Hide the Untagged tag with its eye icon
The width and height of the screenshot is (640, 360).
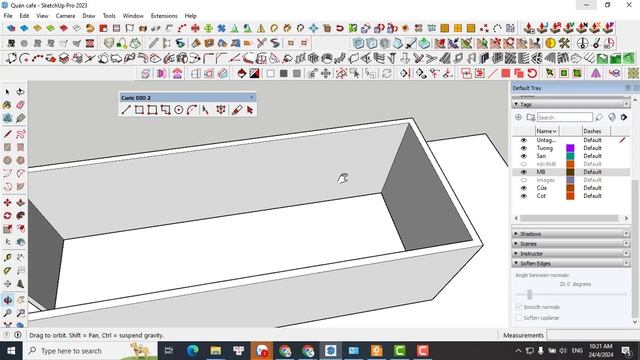click(x=524, y=140)
